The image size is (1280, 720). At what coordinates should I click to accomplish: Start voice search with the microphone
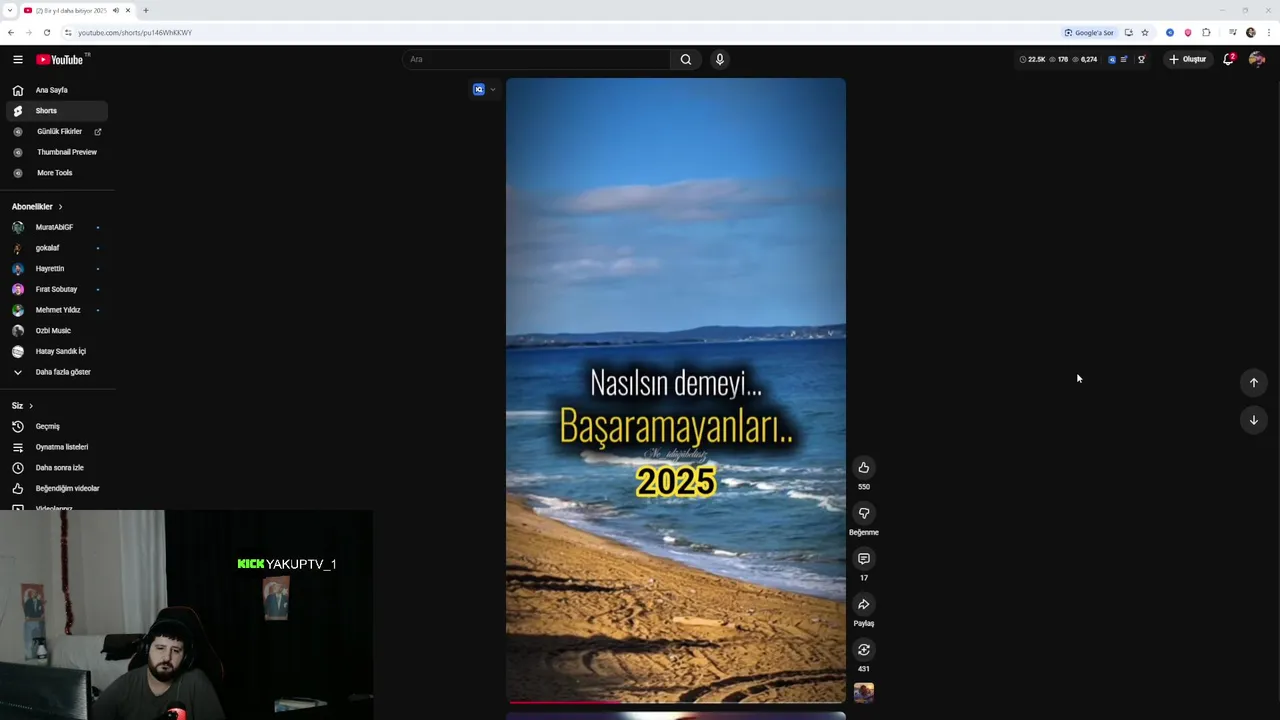click(719, 59)
